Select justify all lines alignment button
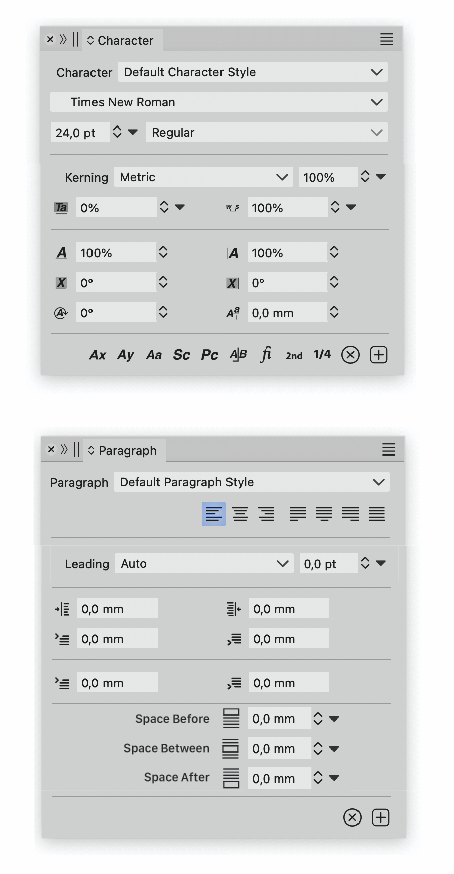The height and width of the screenshot is (874, 454). click(x=377, y=514)
